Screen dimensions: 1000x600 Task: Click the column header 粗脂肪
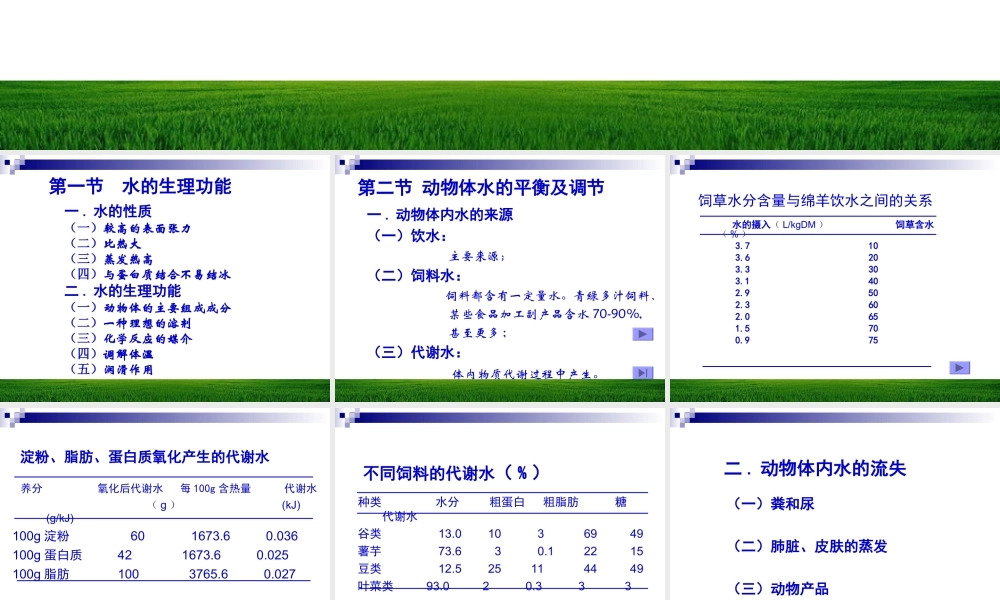coord(561,502)
